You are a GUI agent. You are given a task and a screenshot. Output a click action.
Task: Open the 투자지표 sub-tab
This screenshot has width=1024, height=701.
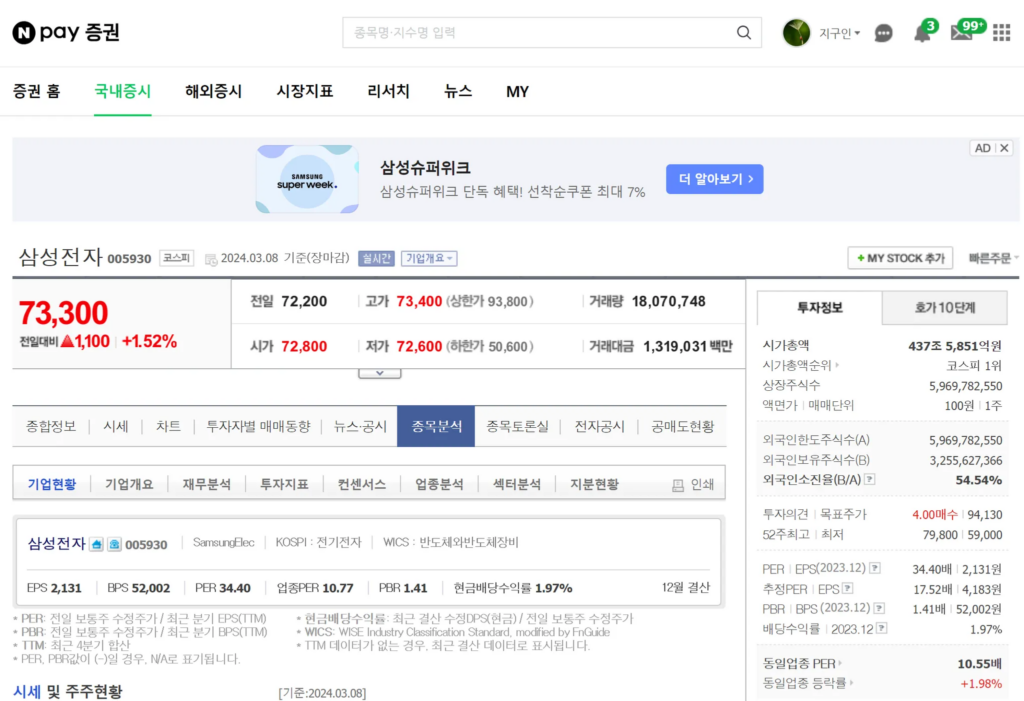pyautogui.click(x=284, y=484)
